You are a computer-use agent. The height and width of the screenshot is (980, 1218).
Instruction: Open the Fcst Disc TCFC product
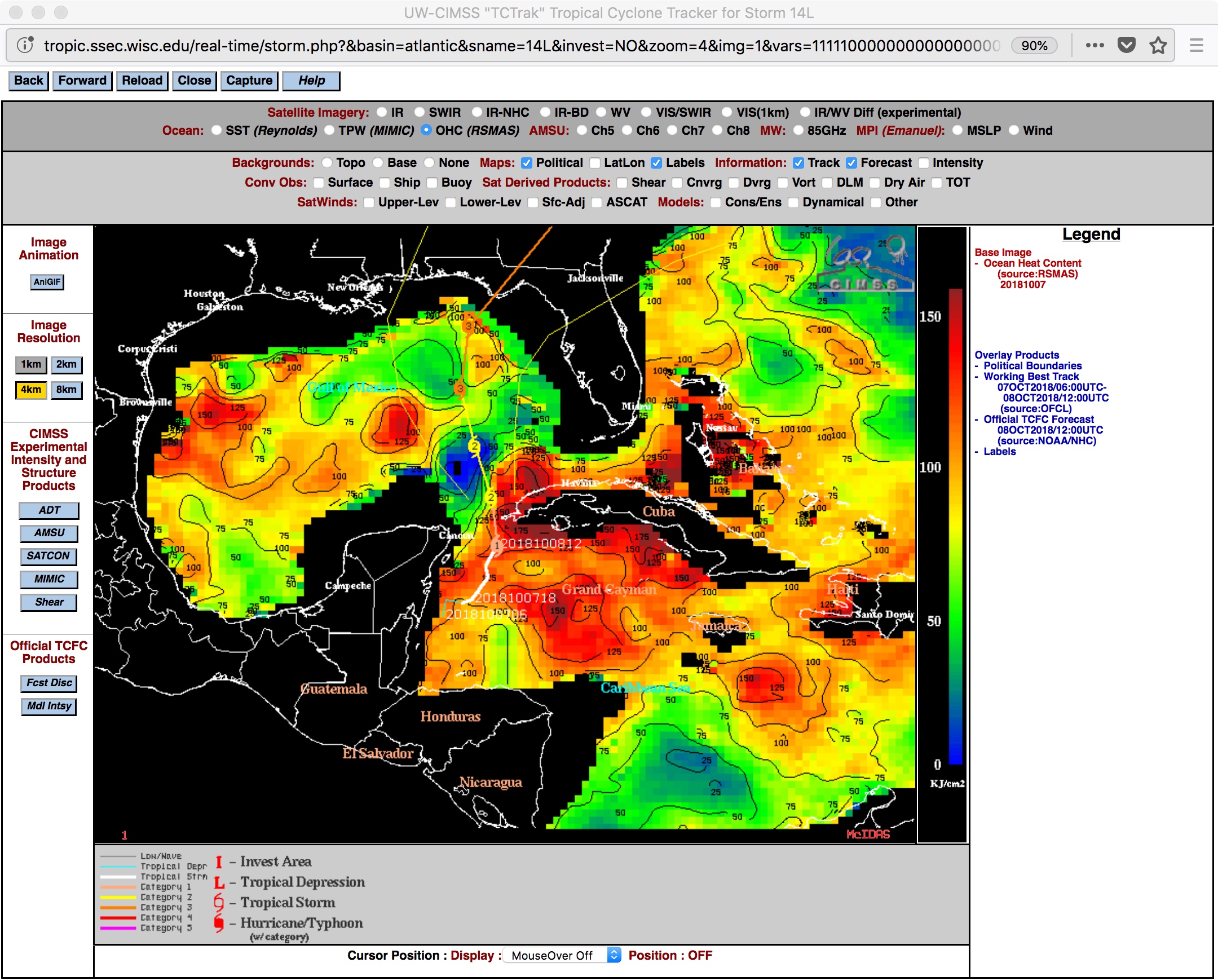click(49, 683)
